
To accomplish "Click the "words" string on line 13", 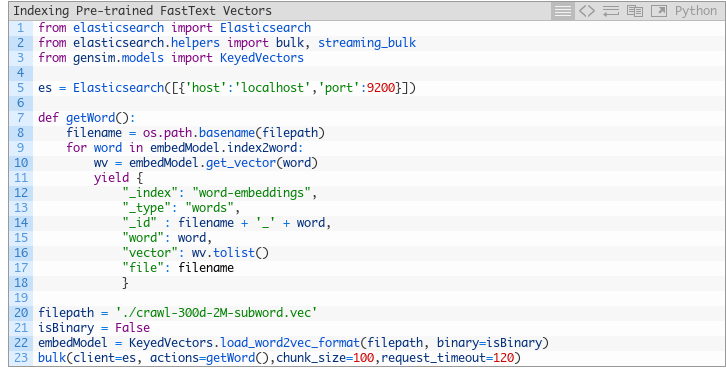I will (209, 207).
